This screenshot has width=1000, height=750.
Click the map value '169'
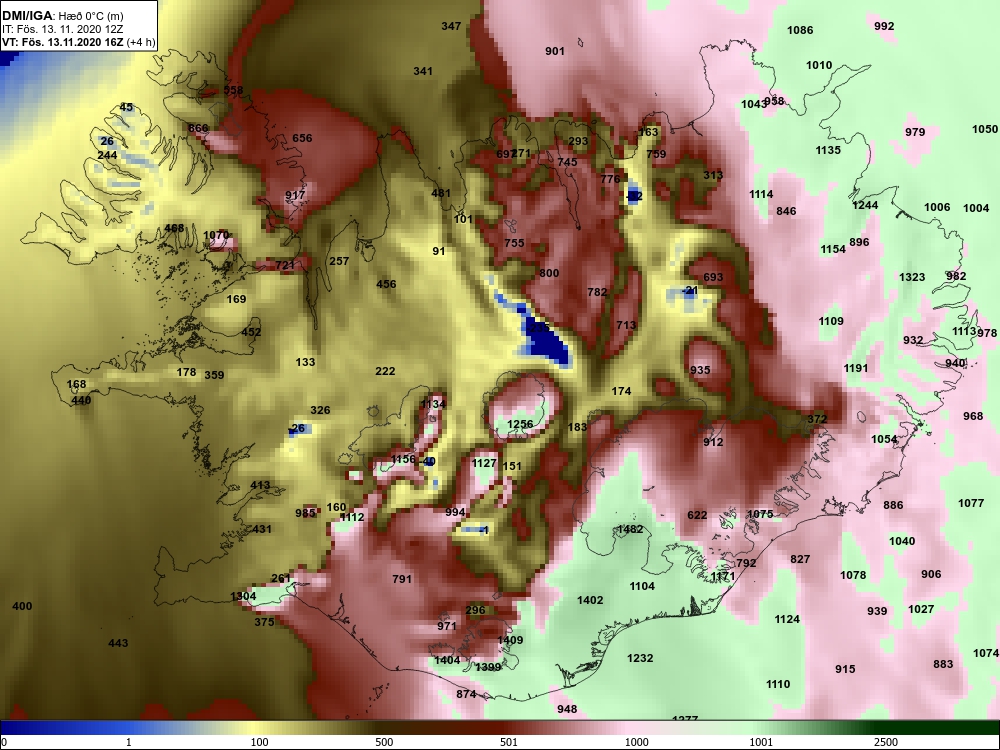(x=236, y=299)
